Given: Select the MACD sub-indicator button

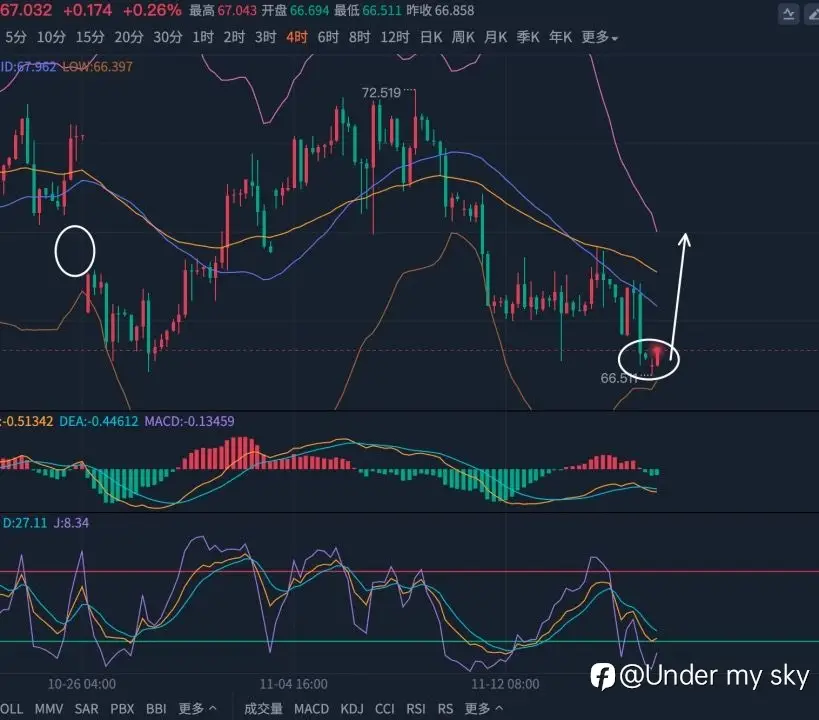Looking at the screenshot, I should point(311,709).
